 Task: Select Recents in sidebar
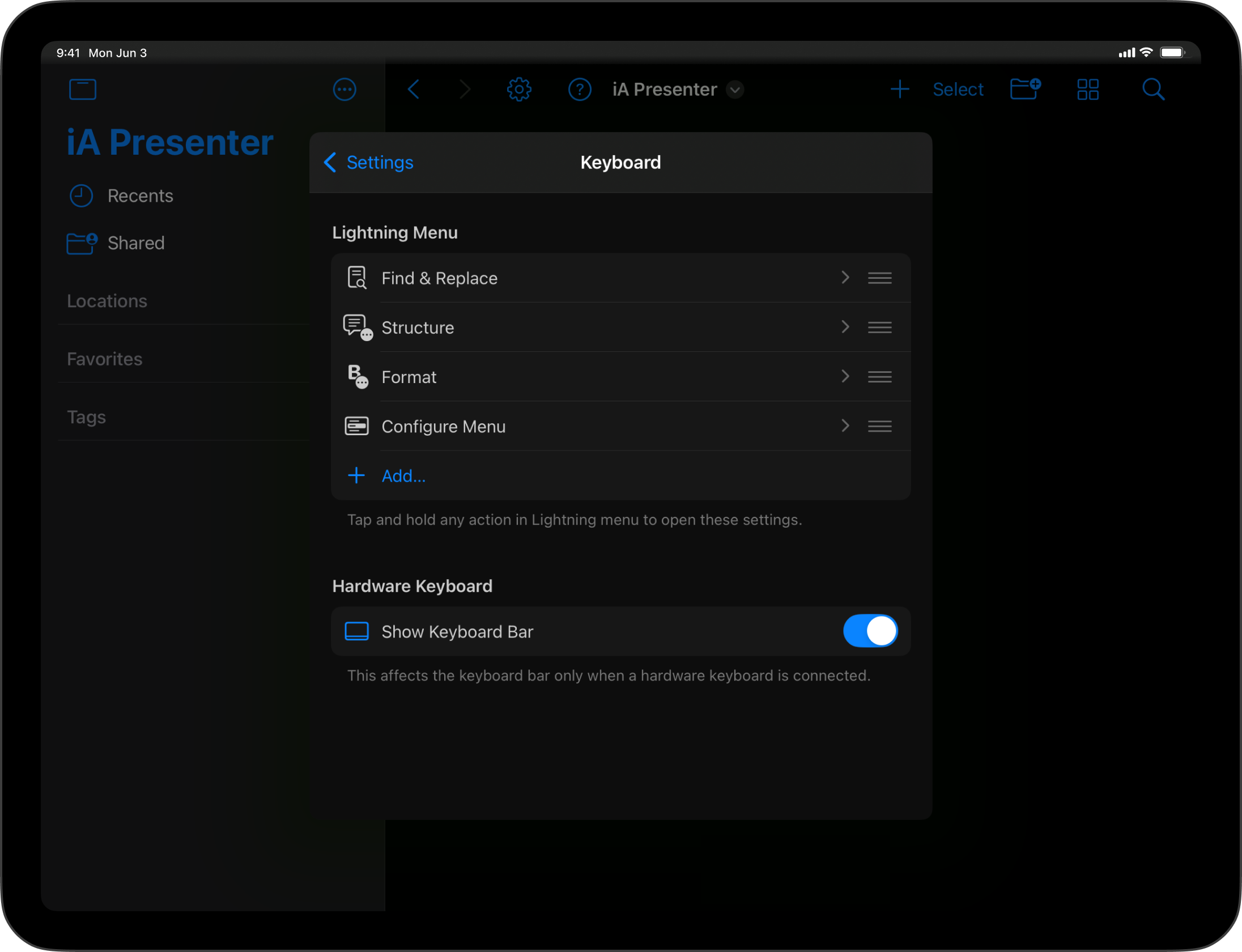pyautogui.click(x=140, y=195)
